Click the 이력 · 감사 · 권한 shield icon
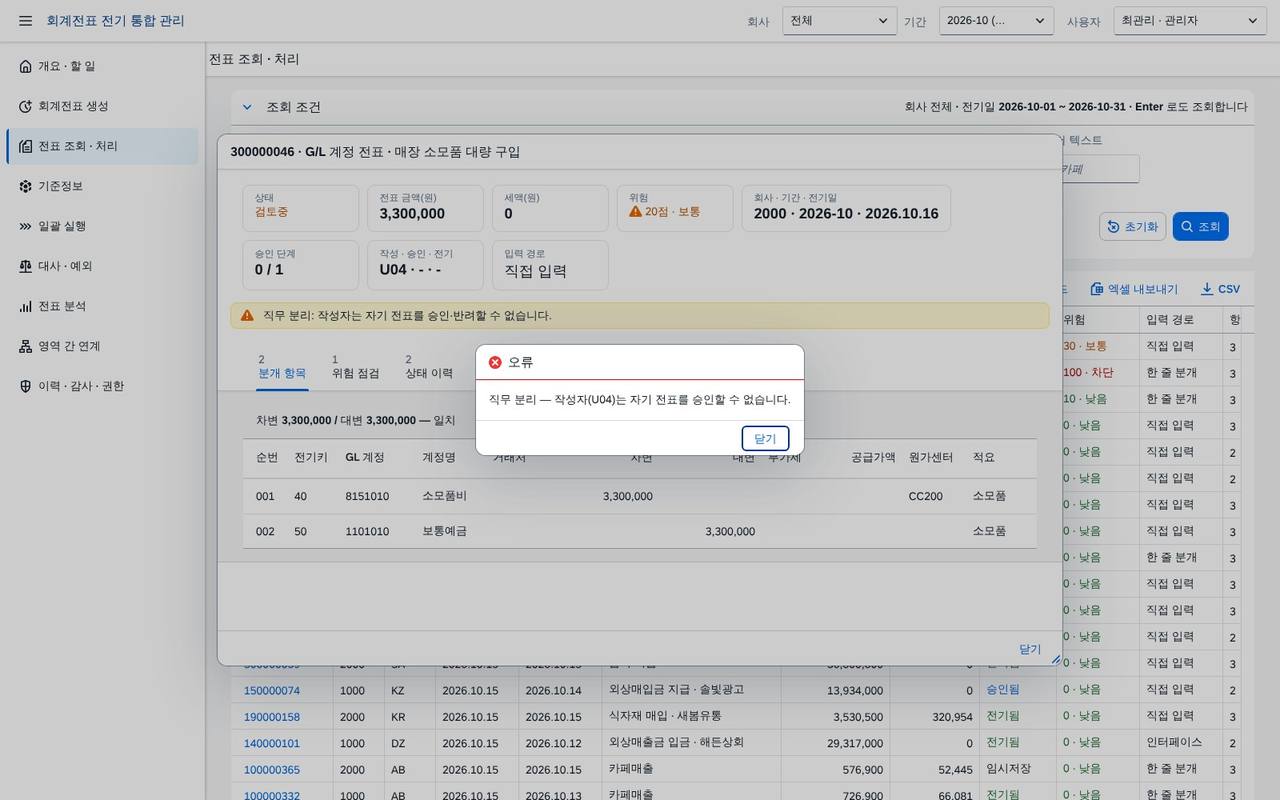The height and width of the screenshot is (800, 1280). pyautogui.click(x=25, y=386)
